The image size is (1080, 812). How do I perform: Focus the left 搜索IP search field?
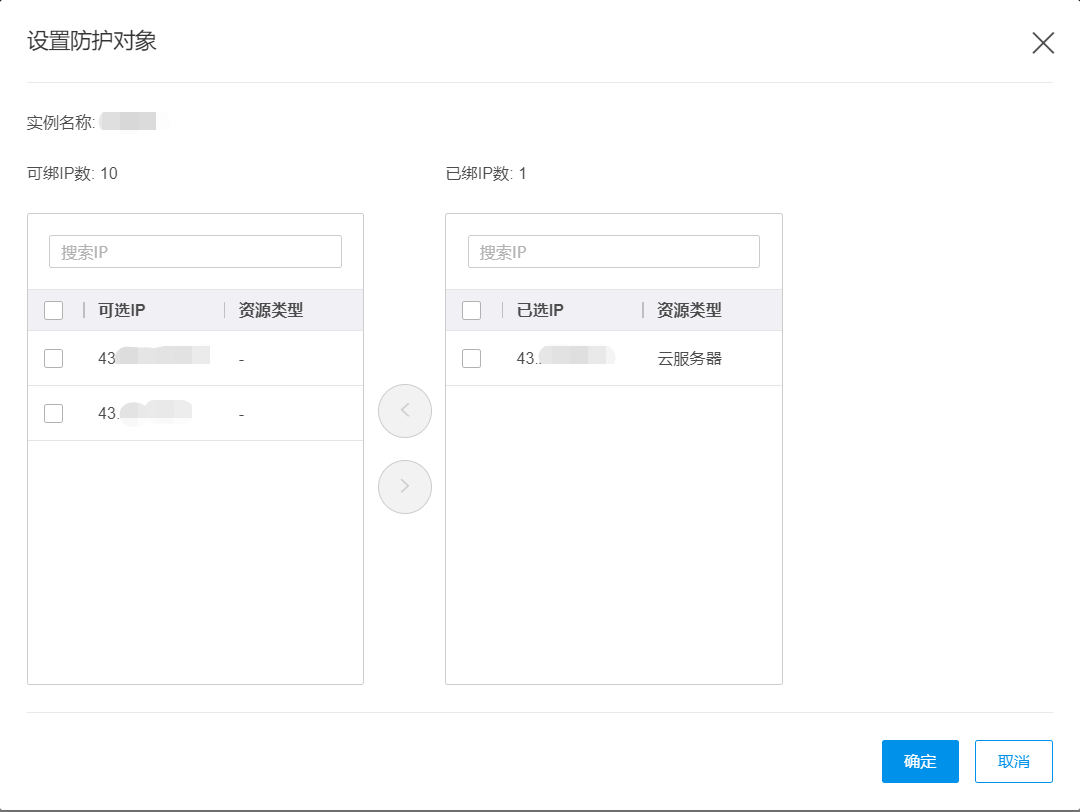tap(195, 252)
